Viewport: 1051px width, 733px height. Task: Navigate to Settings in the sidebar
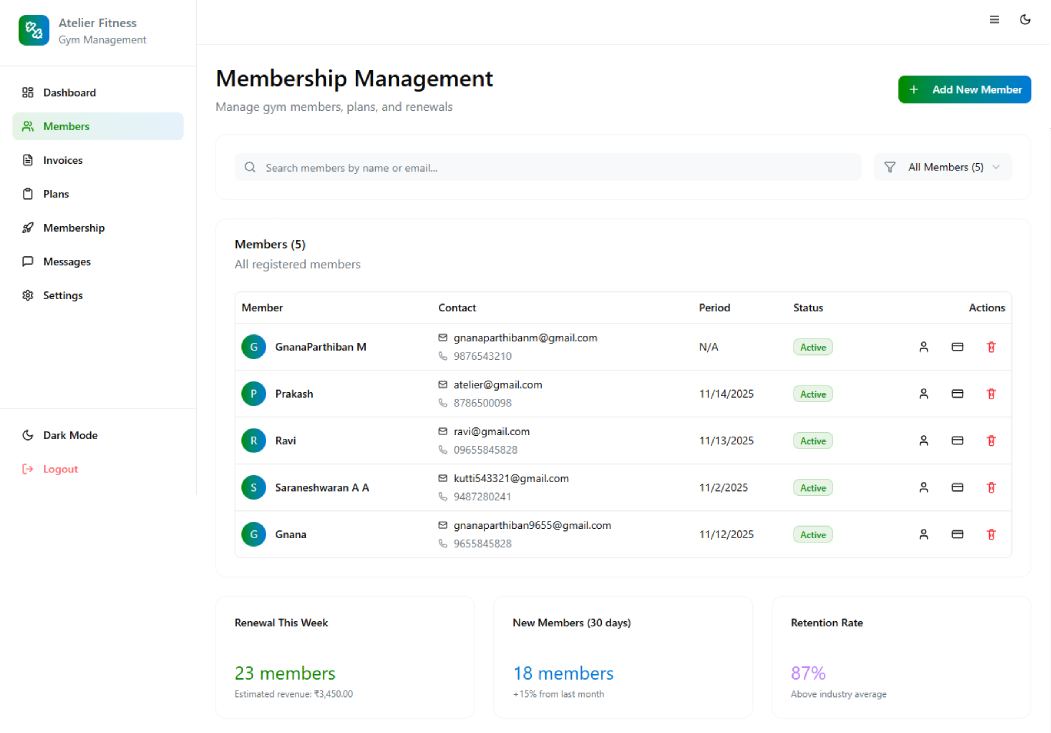(x=62, y=296)
